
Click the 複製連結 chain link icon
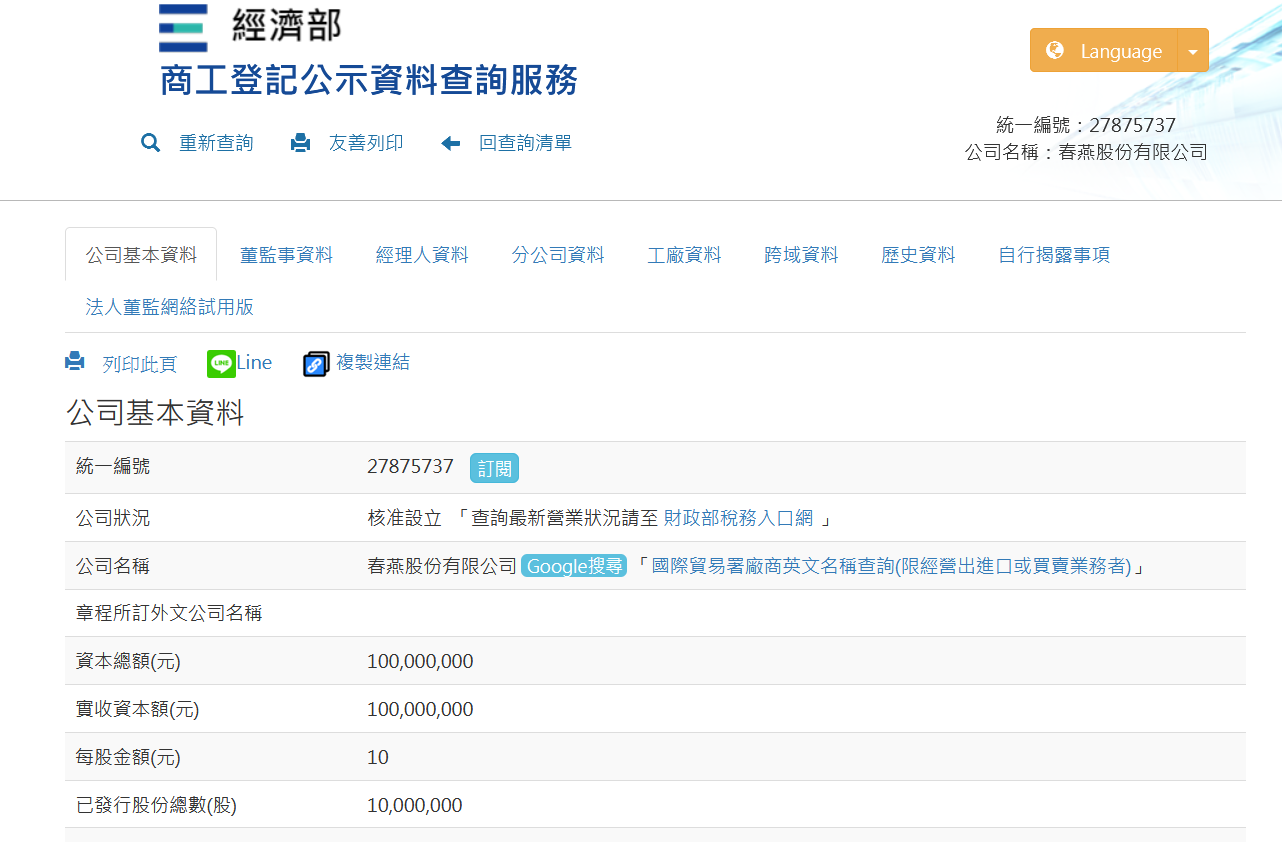click(316, 364)
